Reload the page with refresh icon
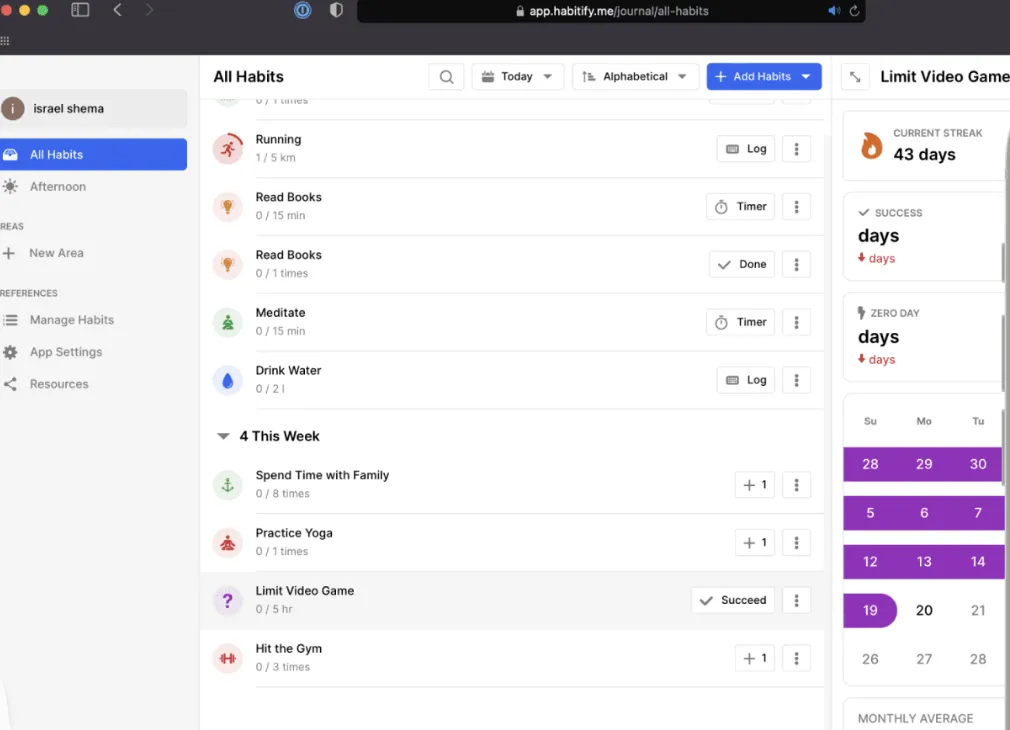Viewport: 1010px width, 730px height. pos(854,11)
